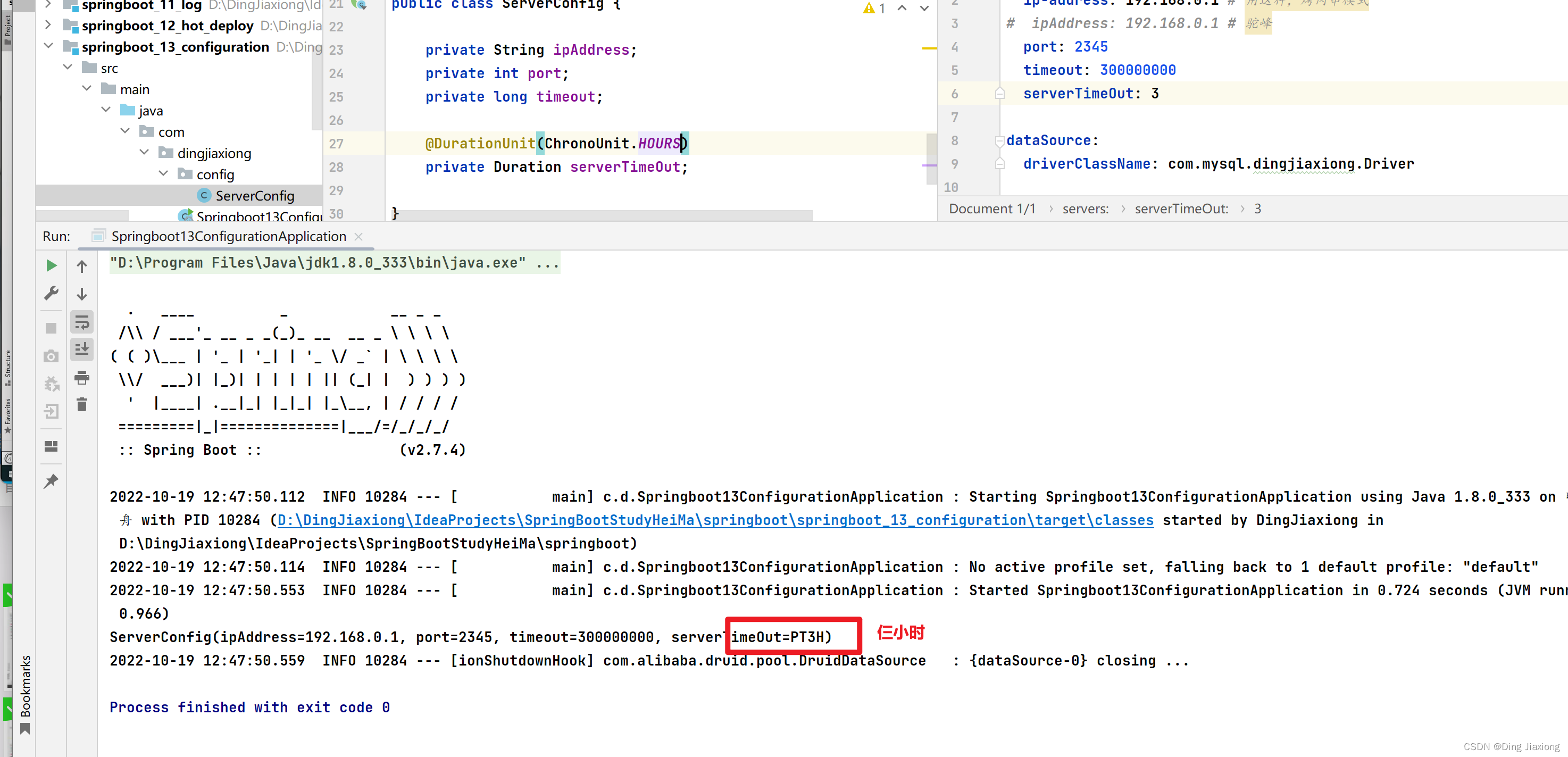Pin the Run tab with pin icon
The image size is (1568, 757).
51,481
